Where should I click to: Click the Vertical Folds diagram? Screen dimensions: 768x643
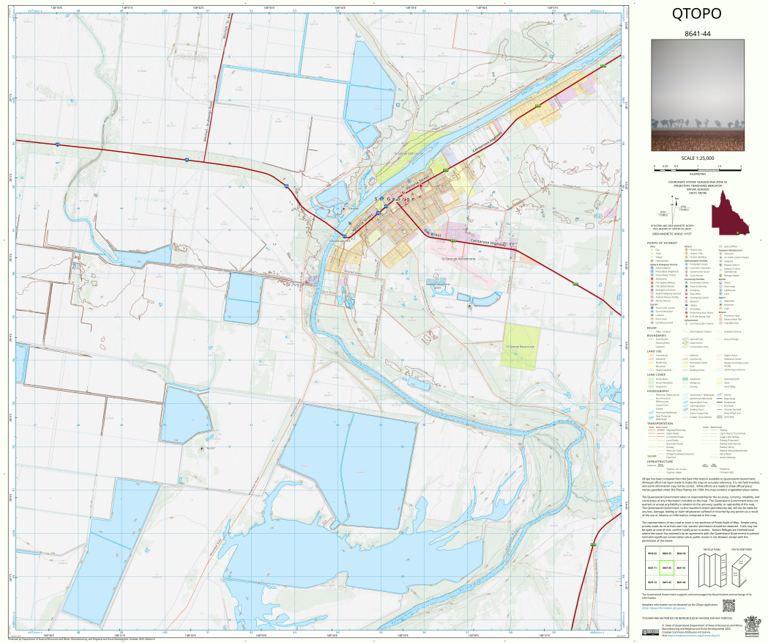click(711, 570)
